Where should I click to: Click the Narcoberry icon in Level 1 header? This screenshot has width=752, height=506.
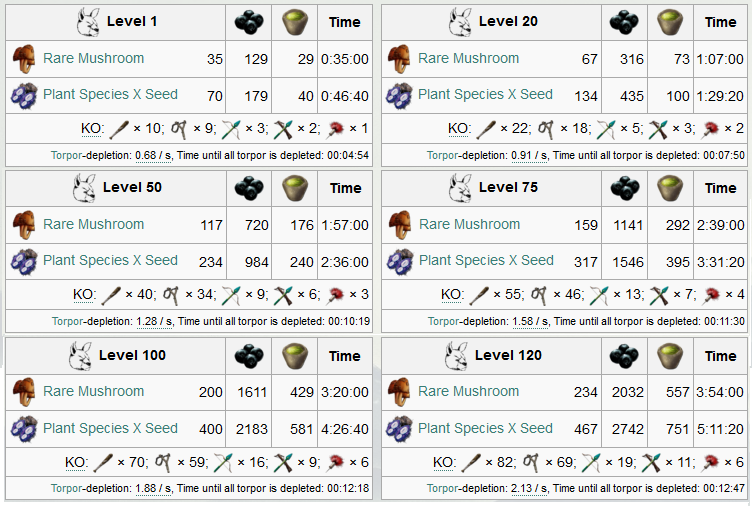(x=249, y=23)
